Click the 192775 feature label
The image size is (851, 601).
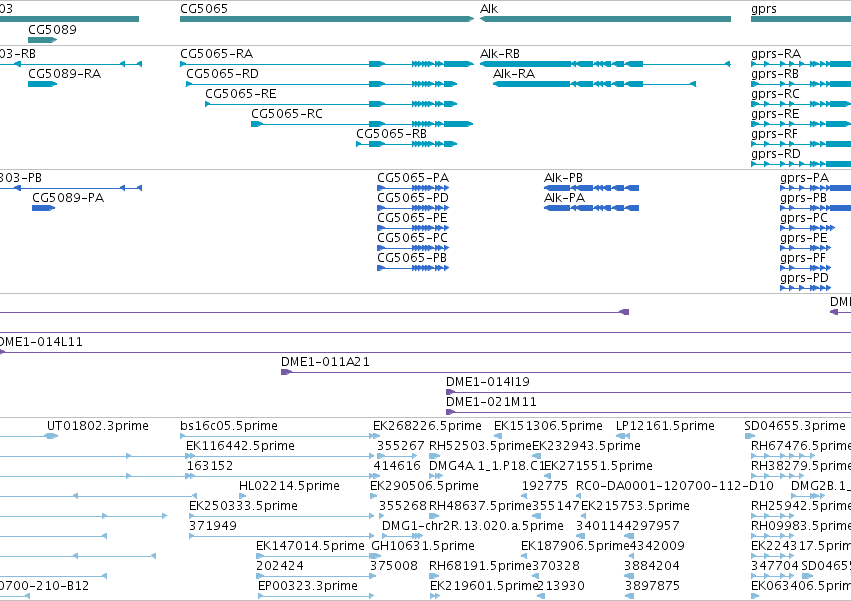pos(545,486)
